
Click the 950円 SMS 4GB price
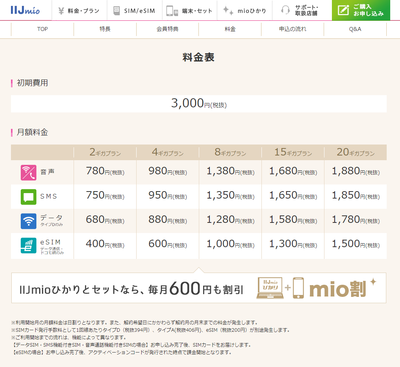[x=168, y=196]
